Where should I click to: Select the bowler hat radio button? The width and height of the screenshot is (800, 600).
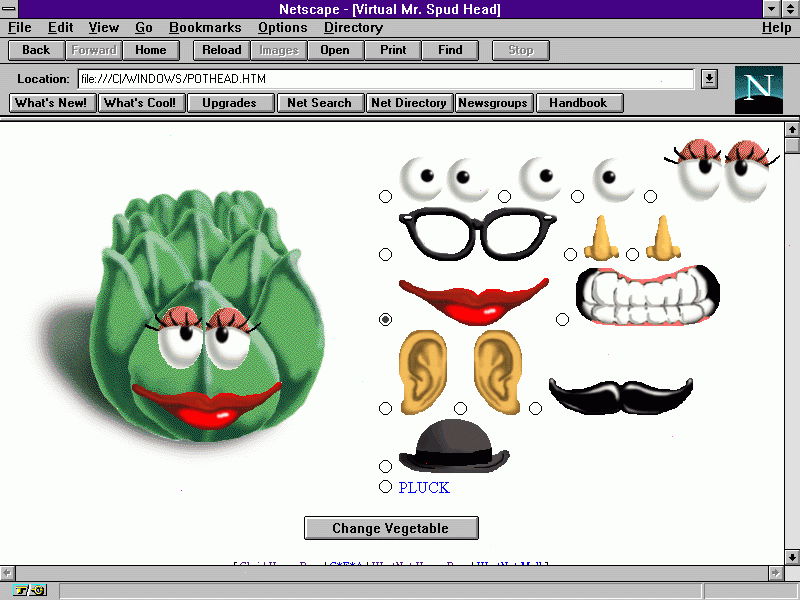coord(386,466)
